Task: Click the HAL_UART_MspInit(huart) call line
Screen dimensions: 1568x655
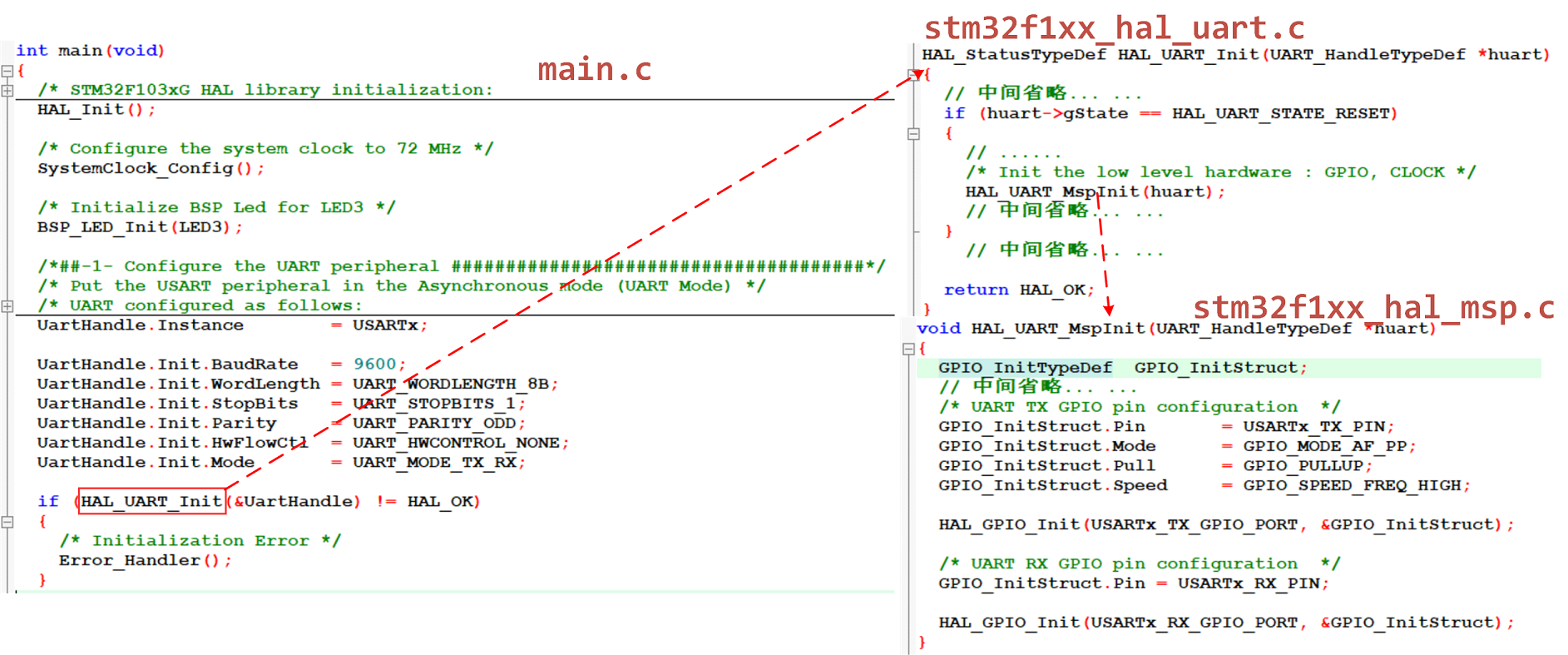Action: 1094,192
